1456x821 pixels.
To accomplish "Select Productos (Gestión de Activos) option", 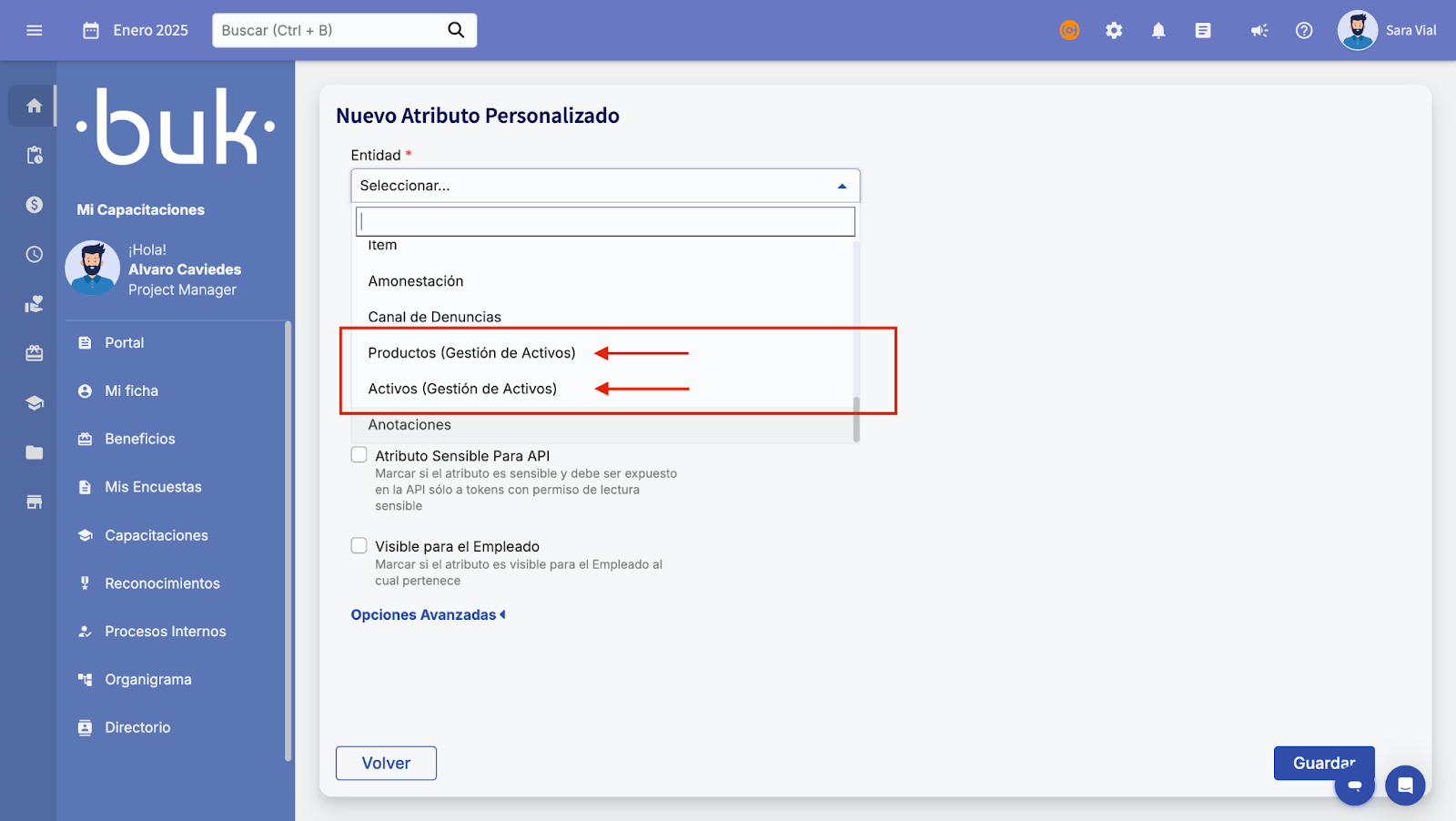I will (471, 353).
